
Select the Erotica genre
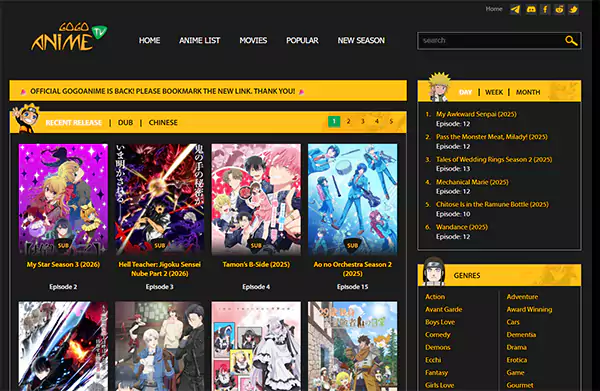[517, 360]
